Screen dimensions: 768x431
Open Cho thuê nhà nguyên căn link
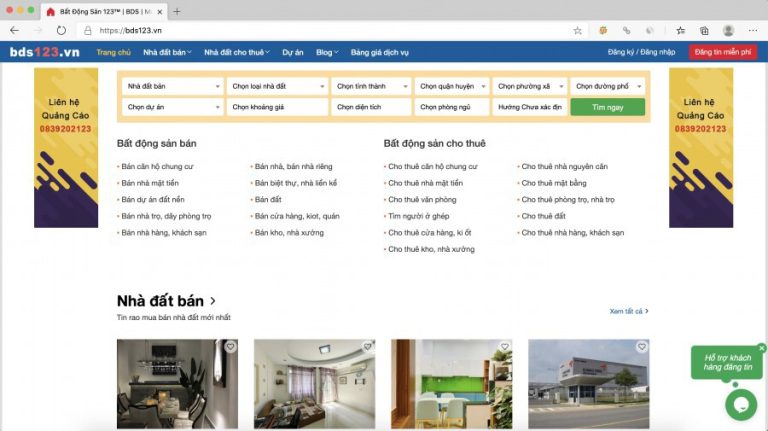coord(564,167)
